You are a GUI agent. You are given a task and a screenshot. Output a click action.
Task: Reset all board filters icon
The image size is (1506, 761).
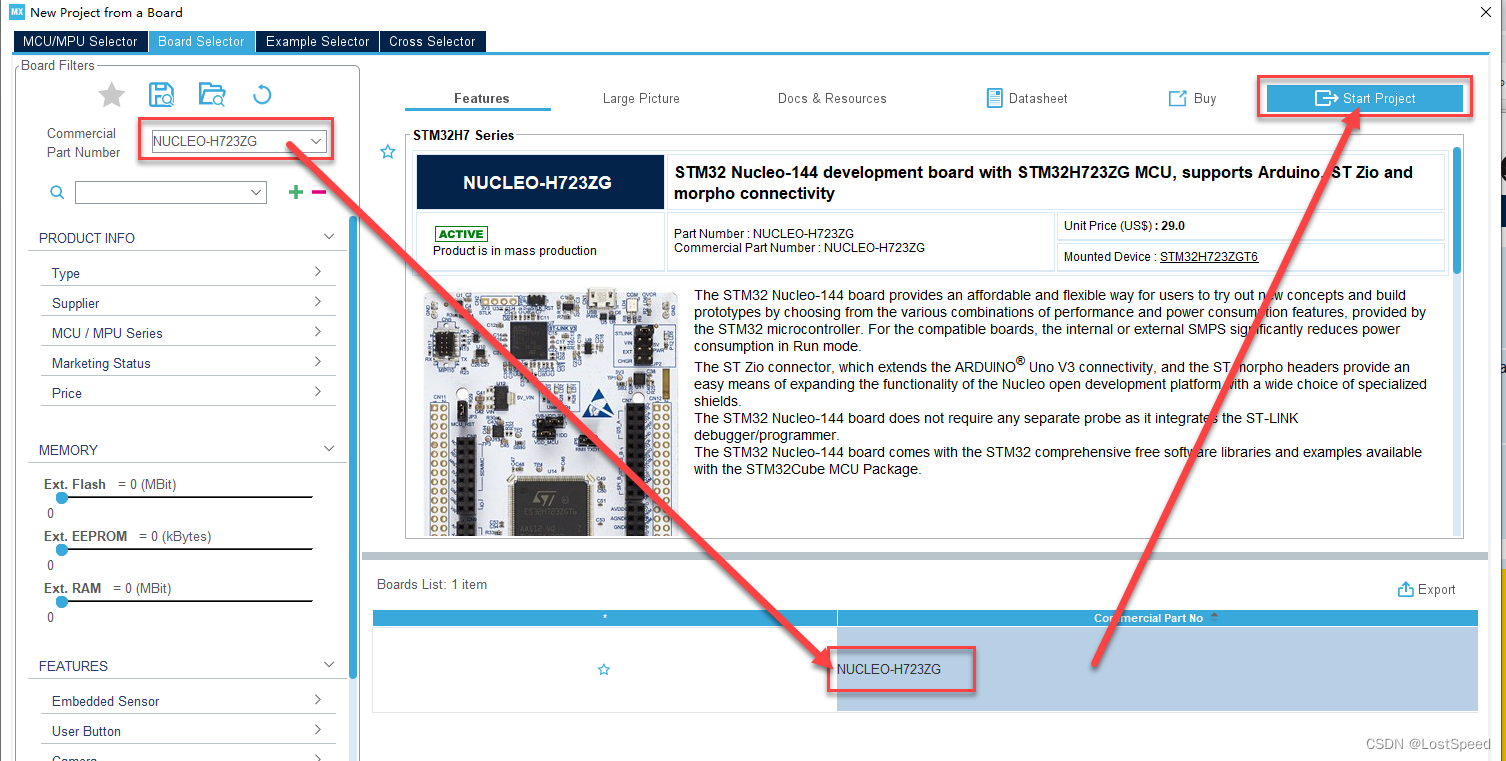tap(262, 95)
